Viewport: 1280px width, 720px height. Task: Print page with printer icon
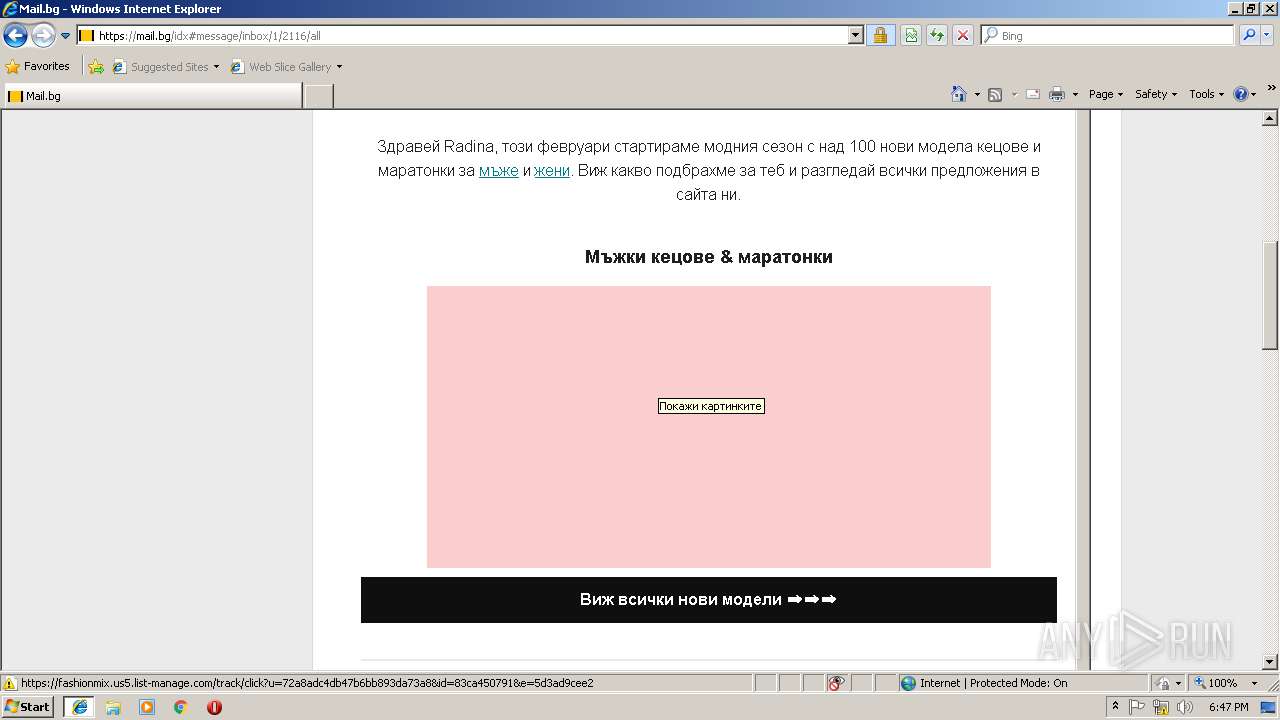[x=1057, y=94]
